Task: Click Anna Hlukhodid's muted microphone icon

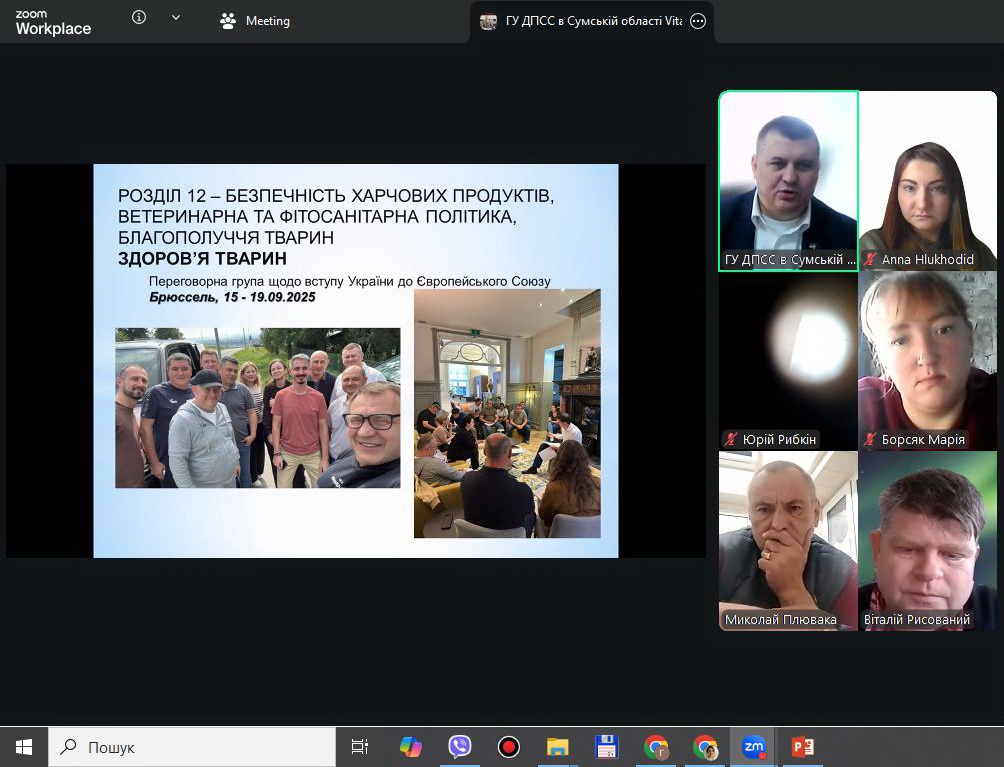Action: click(870, 260)
